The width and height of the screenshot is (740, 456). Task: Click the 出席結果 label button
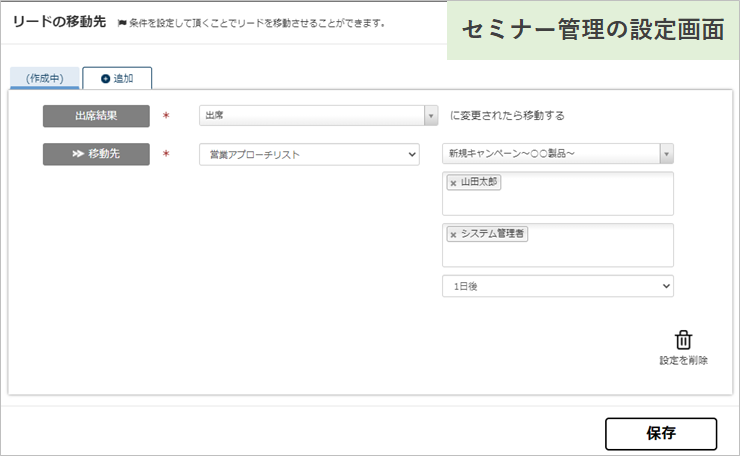[96, 116]
